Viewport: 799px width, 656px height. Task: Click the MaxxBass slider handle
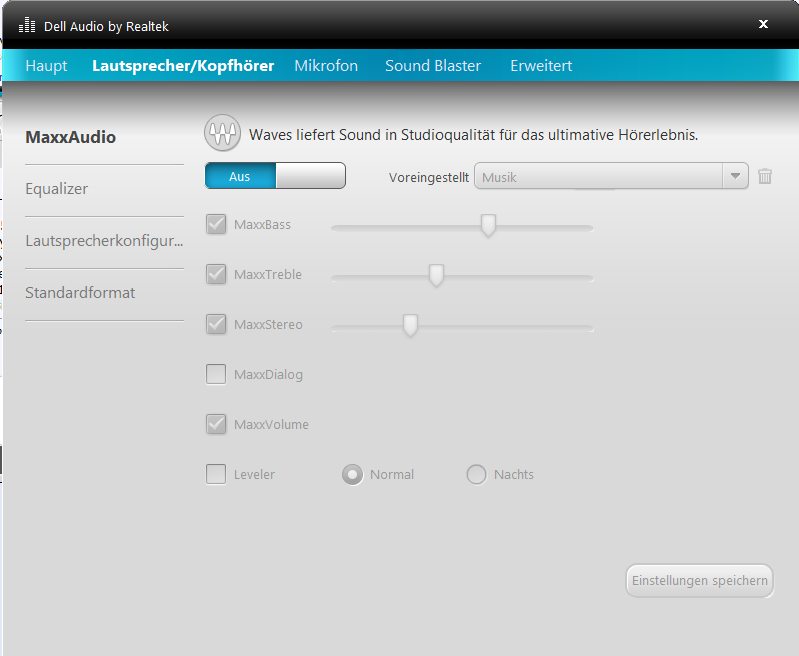coord(488,225)
